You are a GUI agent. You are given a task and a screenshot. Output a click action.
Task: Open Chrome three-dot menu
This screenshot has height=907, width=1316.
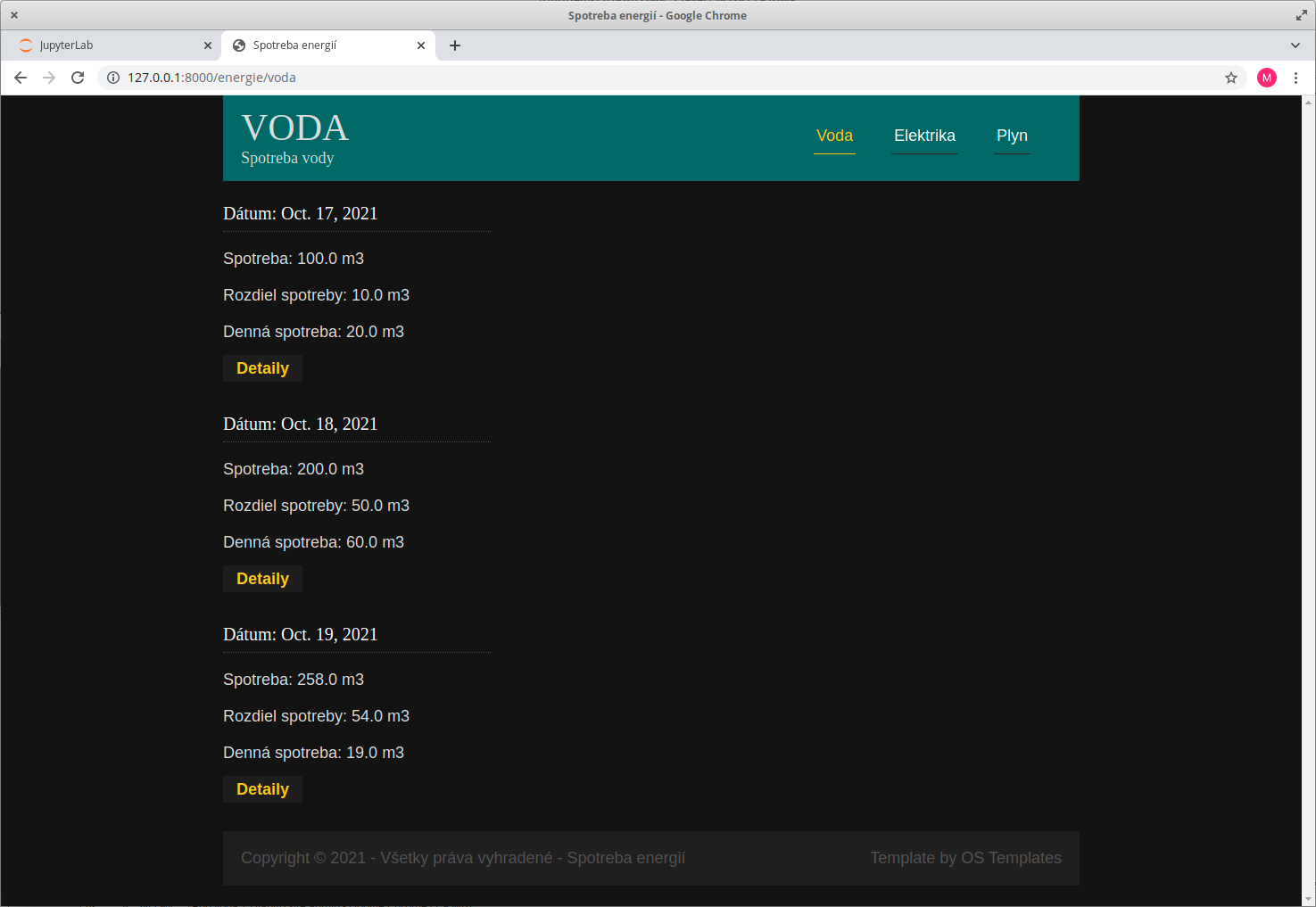[x=1295, y=78]
